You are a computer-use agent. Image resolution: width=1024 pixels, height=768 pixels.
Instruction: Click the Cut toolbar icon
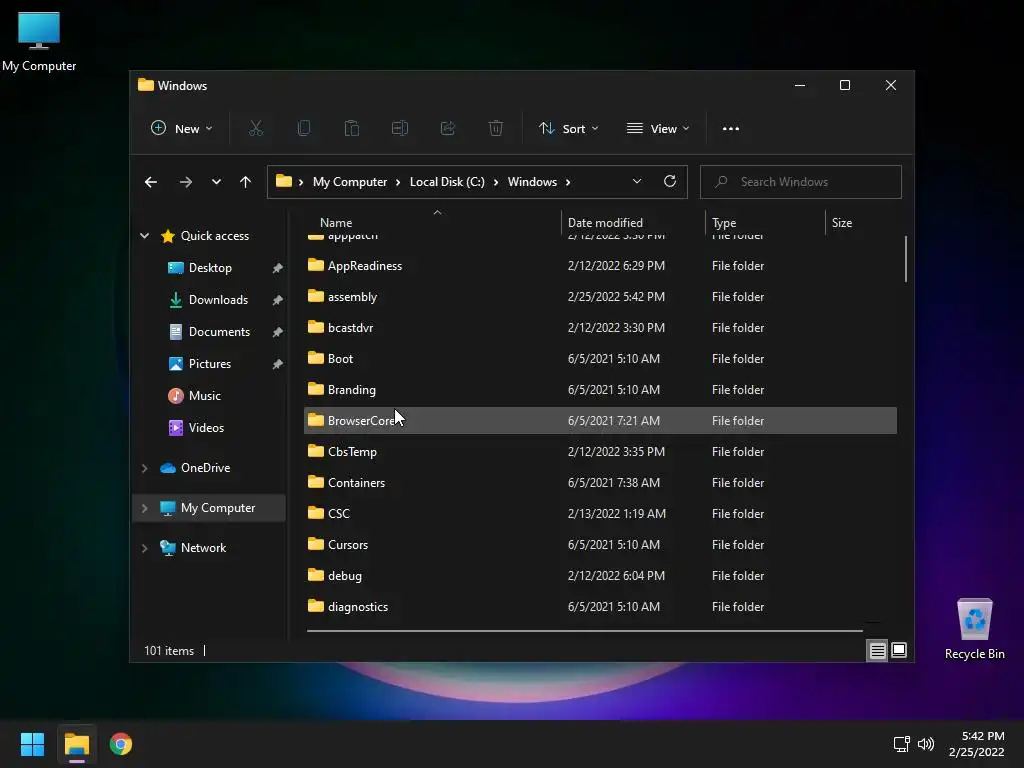[x=256, y=129]
